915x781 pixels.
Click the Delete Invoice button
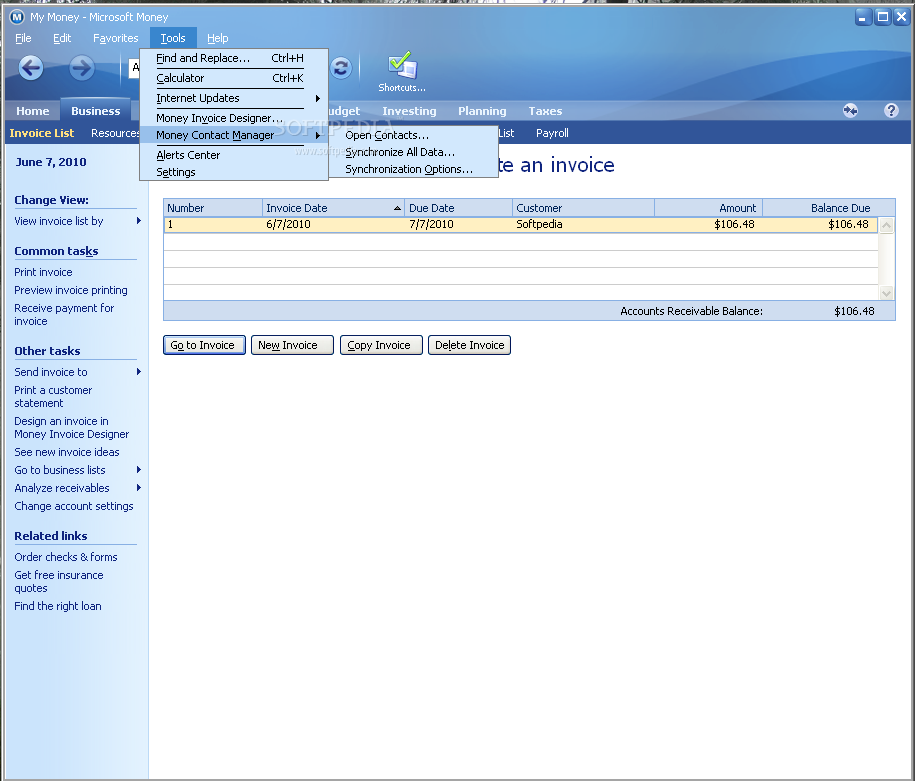469,345
